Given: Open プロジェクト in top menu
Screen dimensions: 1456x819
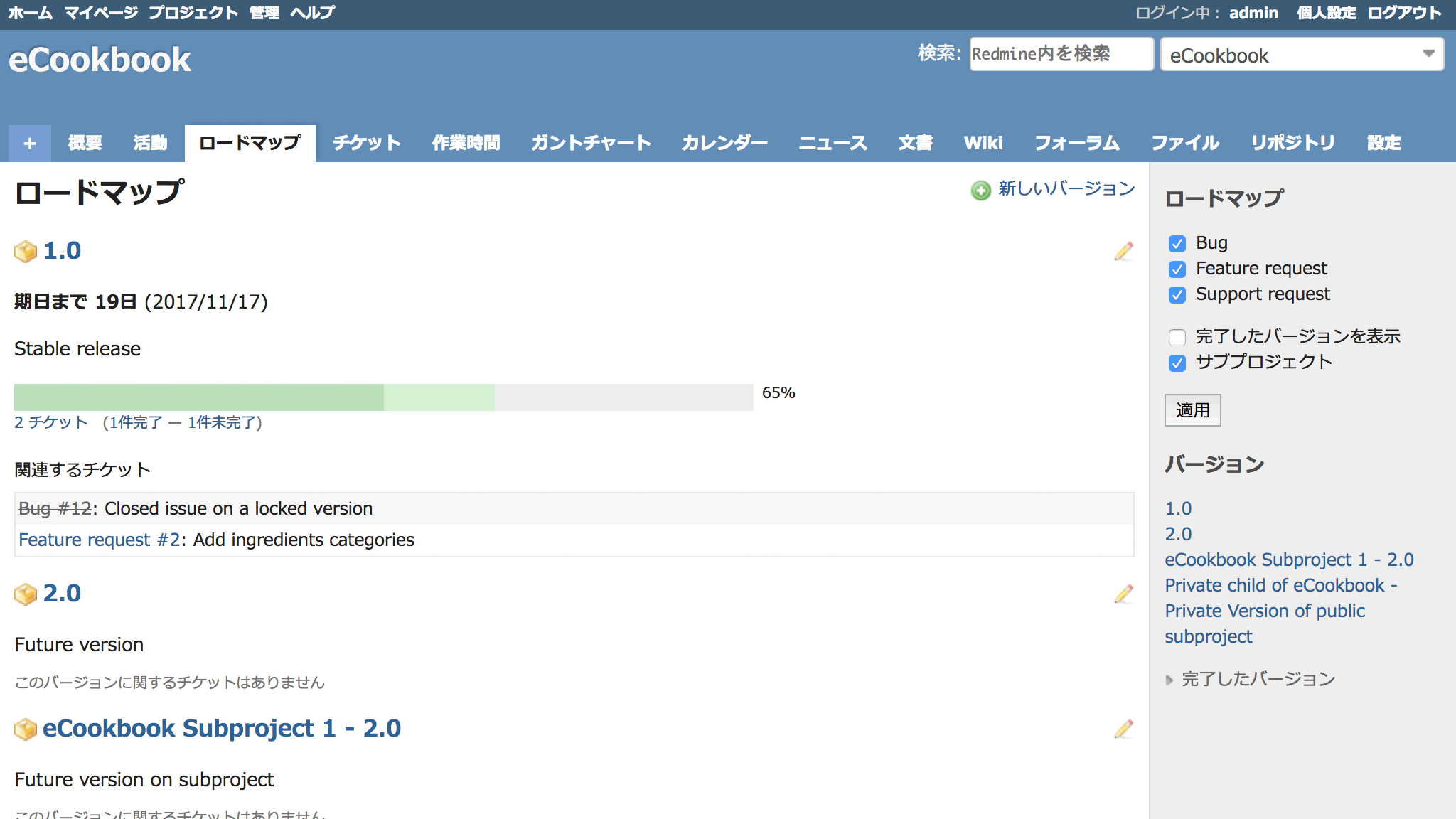Looking at the screenshot, I should tap(193, 13).
